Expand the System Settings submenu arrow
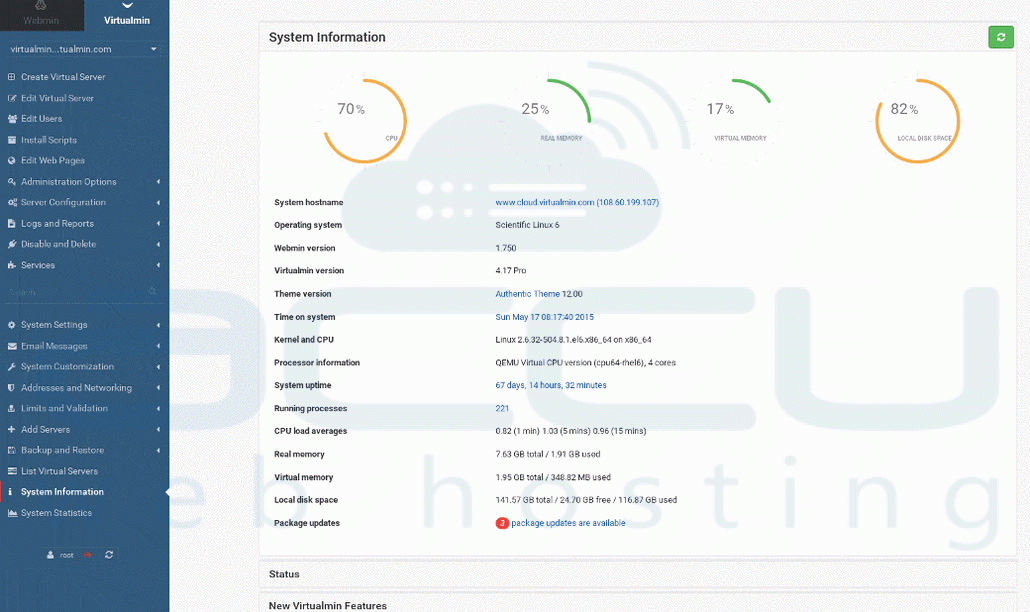The image size is (1030, 612). point(158,325)
